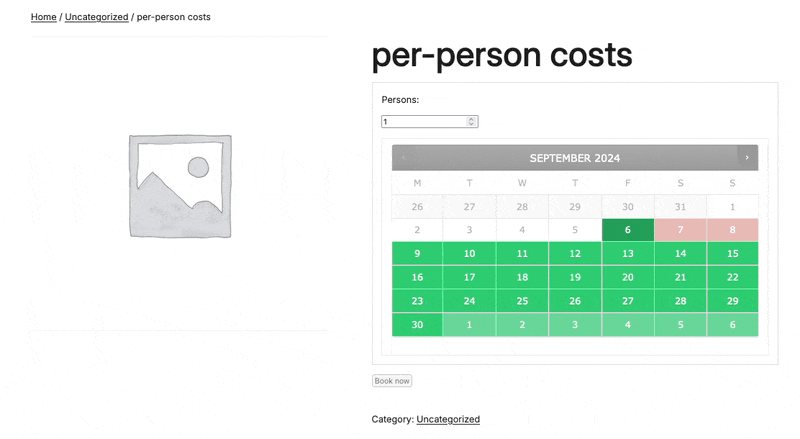
Task: Choose October 3 in last row
Action: 575,325
